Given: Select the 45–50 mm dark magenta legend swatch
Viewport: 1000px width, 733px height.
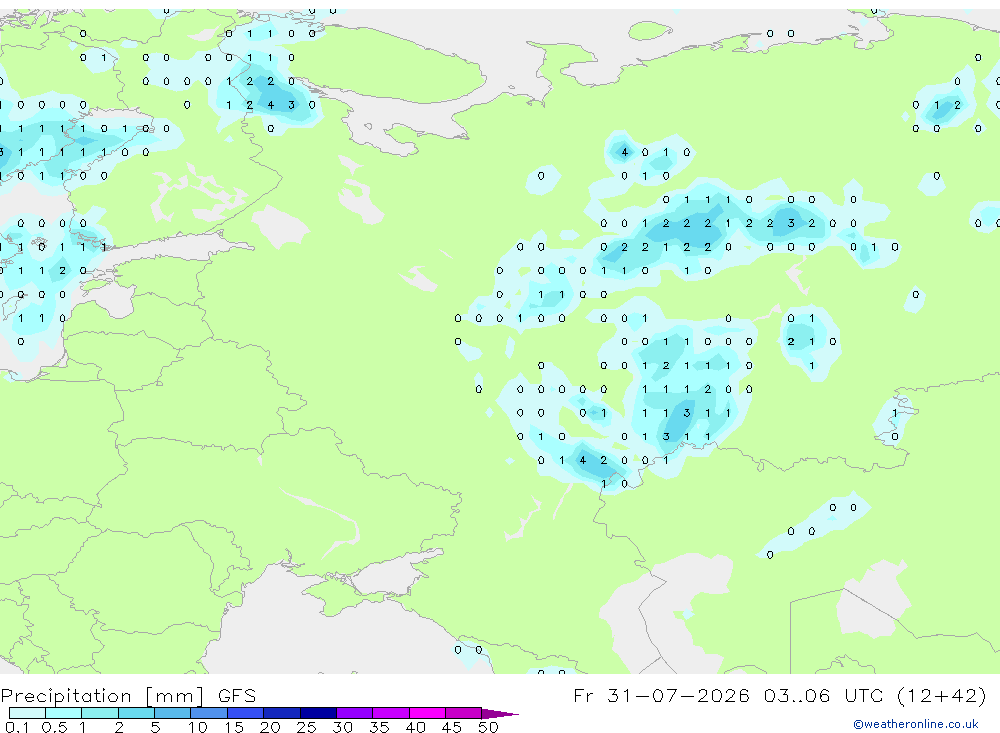Looking at the screenshot, I should (x=463, y=713).
